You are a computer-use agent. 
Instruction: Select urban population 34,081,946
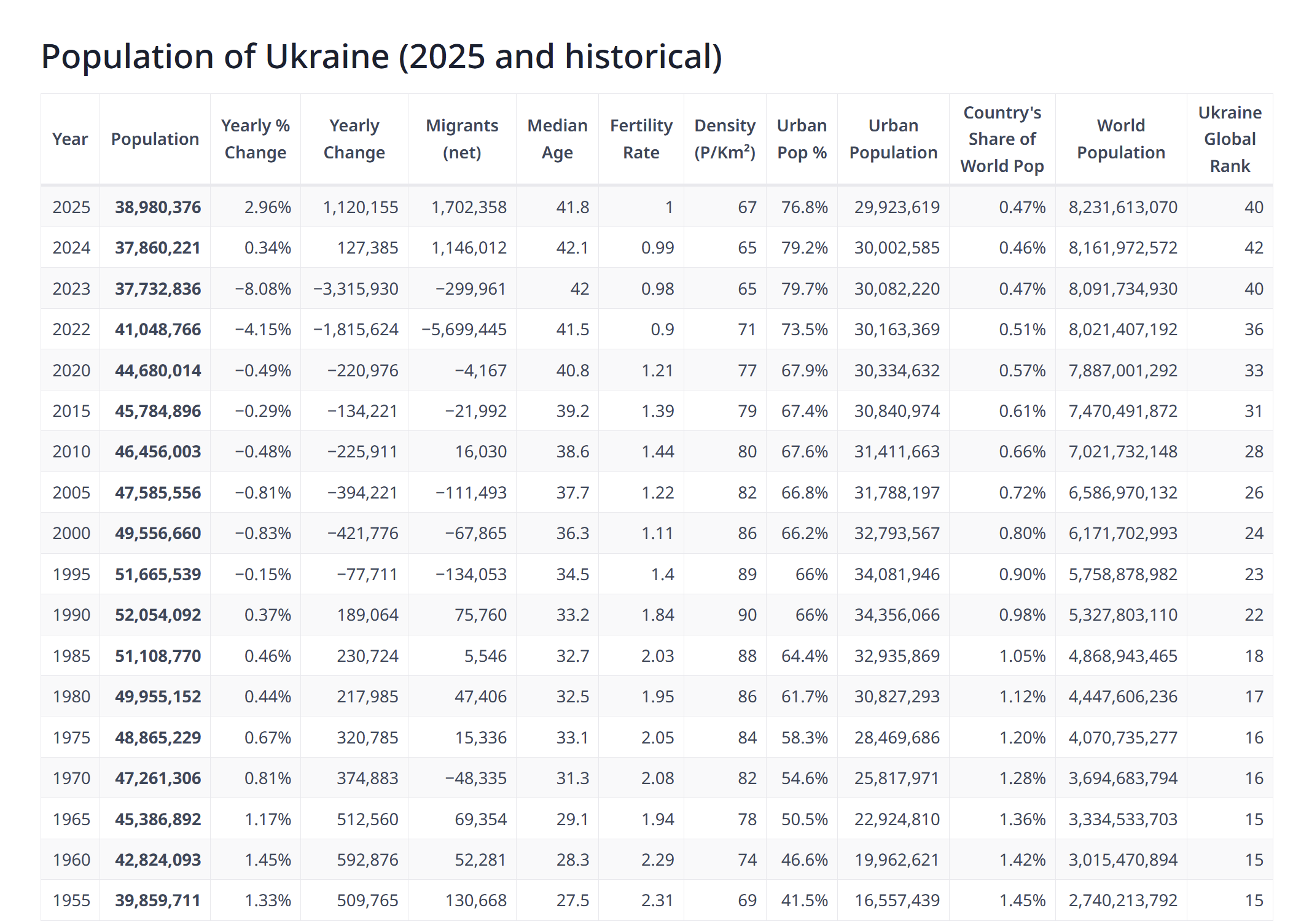click(x=897, y=575)
